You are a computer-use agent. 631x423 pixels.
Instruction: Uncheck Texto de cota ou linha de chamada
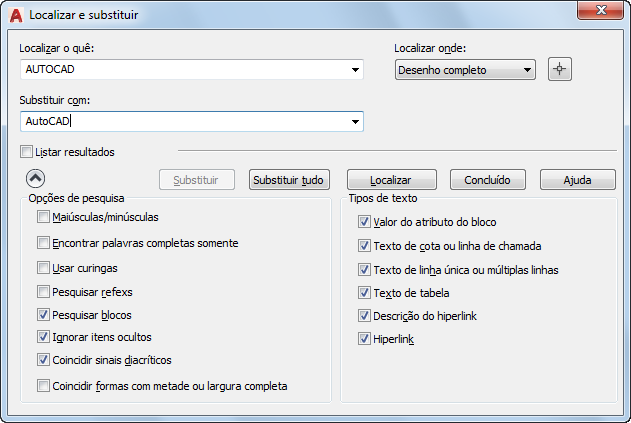[x=364, y=246]
